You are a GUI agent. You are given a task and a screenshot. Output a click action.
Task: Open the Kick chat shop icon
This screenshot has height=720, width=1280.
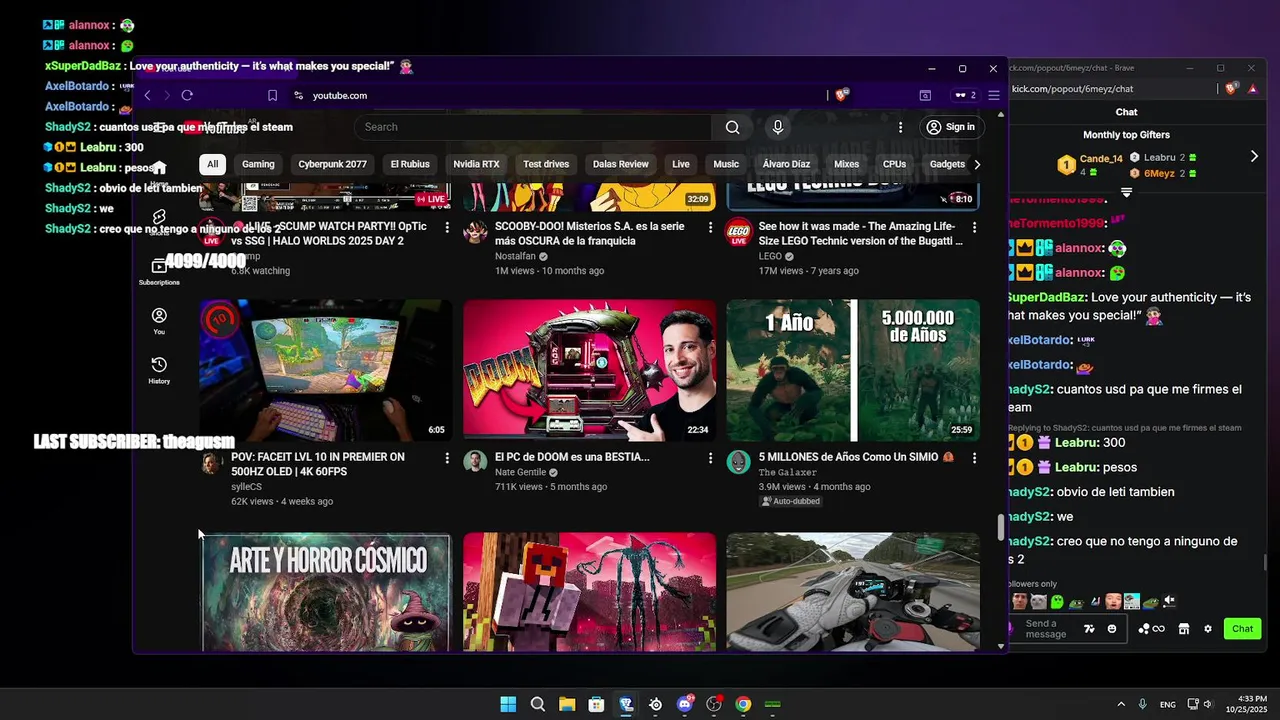[x=1184, y=629]
